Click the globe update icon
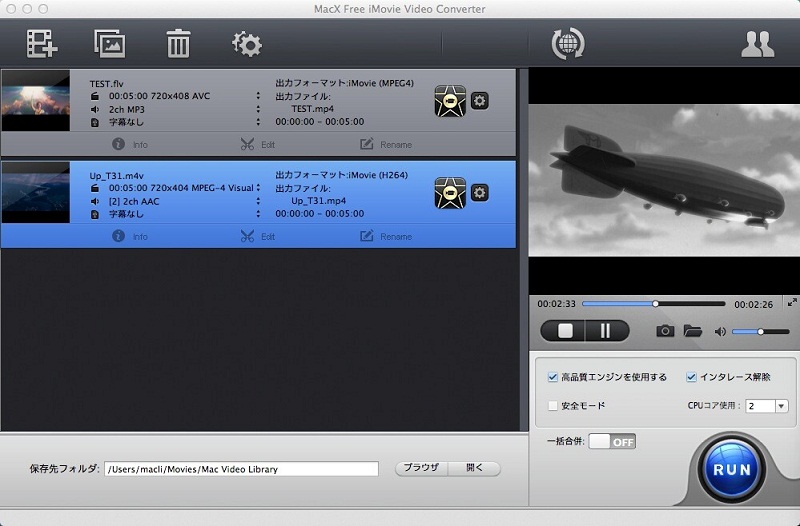 568,43
